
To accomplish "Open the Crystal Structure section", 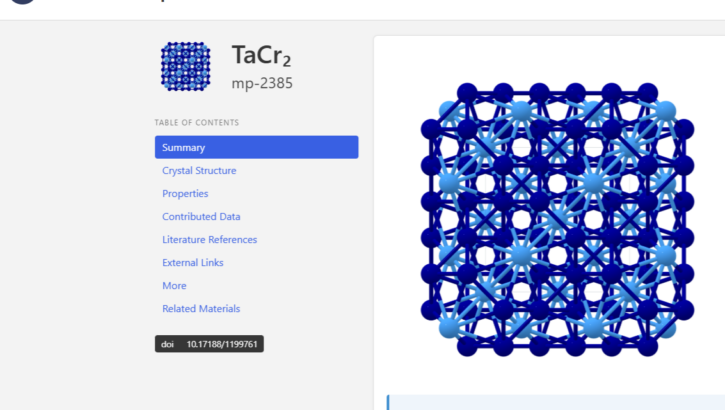I will 199,171.
